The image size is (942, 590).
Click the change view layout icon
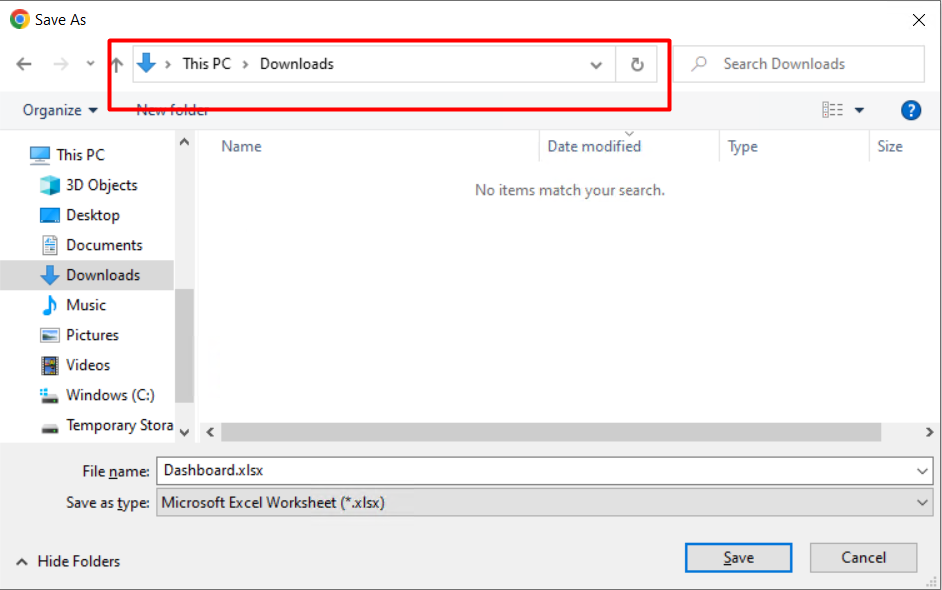pyautogui.click(x=832, y=110)
